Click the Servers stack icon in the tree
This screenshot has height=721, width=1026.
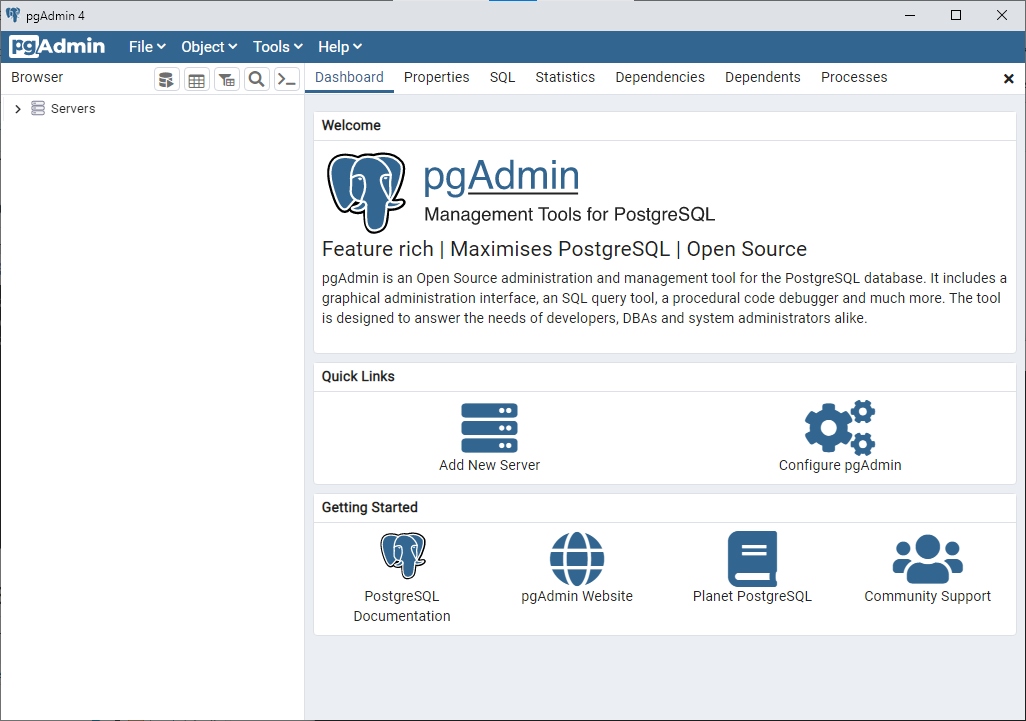click(38, 109)
